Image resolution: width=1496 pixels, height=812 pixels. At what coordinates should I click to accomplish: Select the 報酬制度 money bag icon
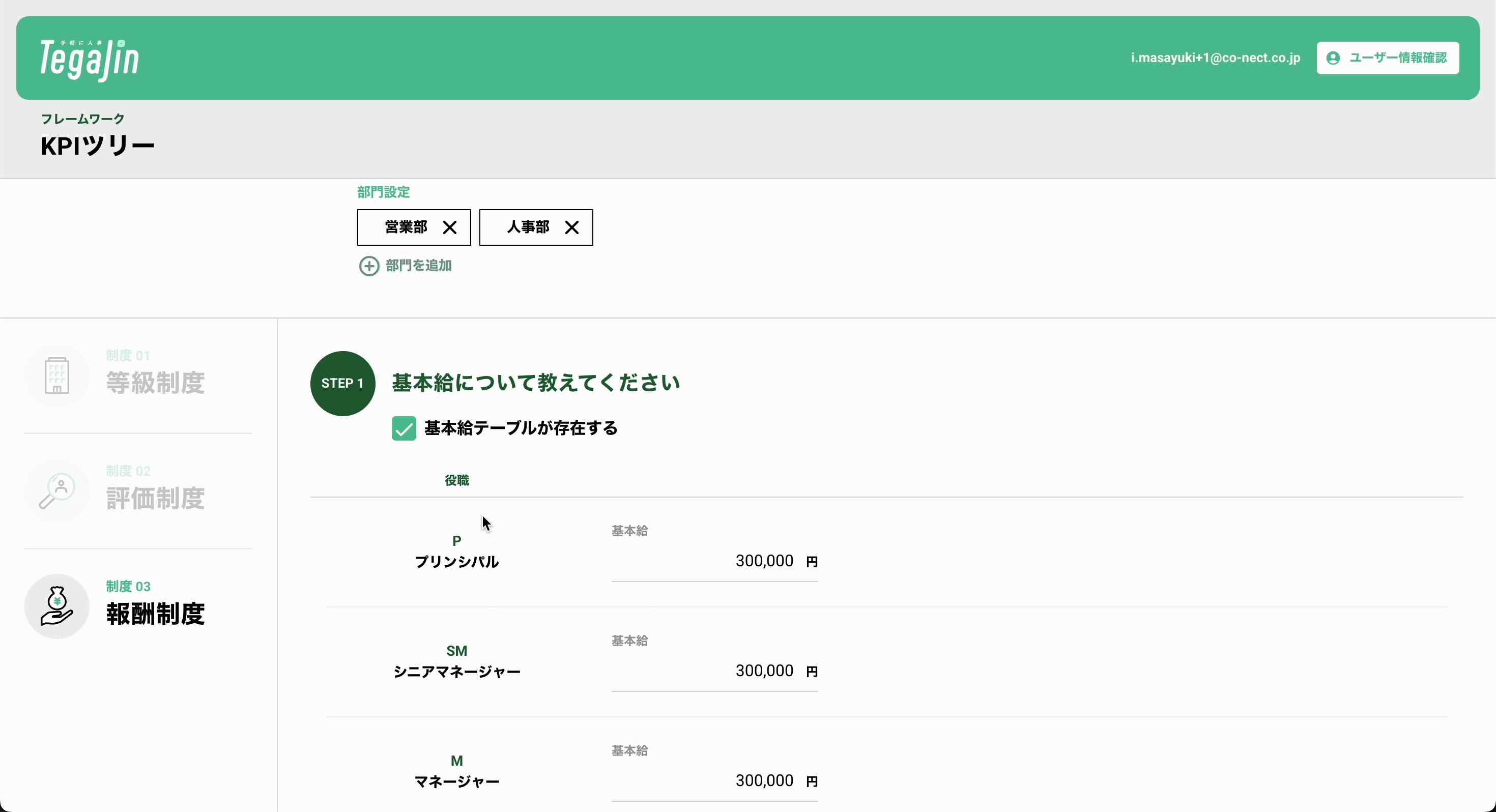57,606
